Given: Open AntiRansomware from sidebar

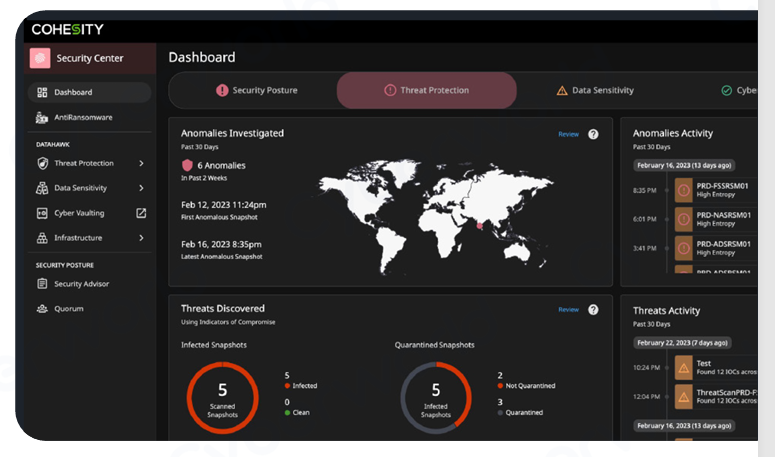Looking at the screenshot, I should [89, 118].
